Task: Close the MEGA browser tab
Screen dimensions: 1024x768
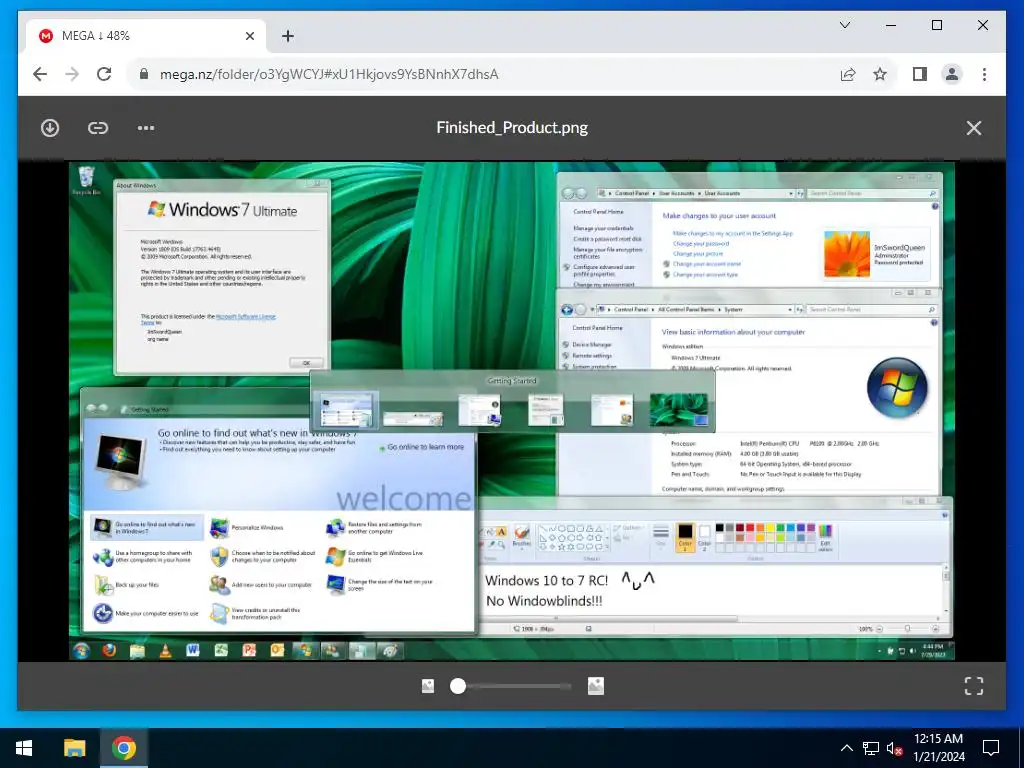Action: pyautogui.click(x=249, y=36)
